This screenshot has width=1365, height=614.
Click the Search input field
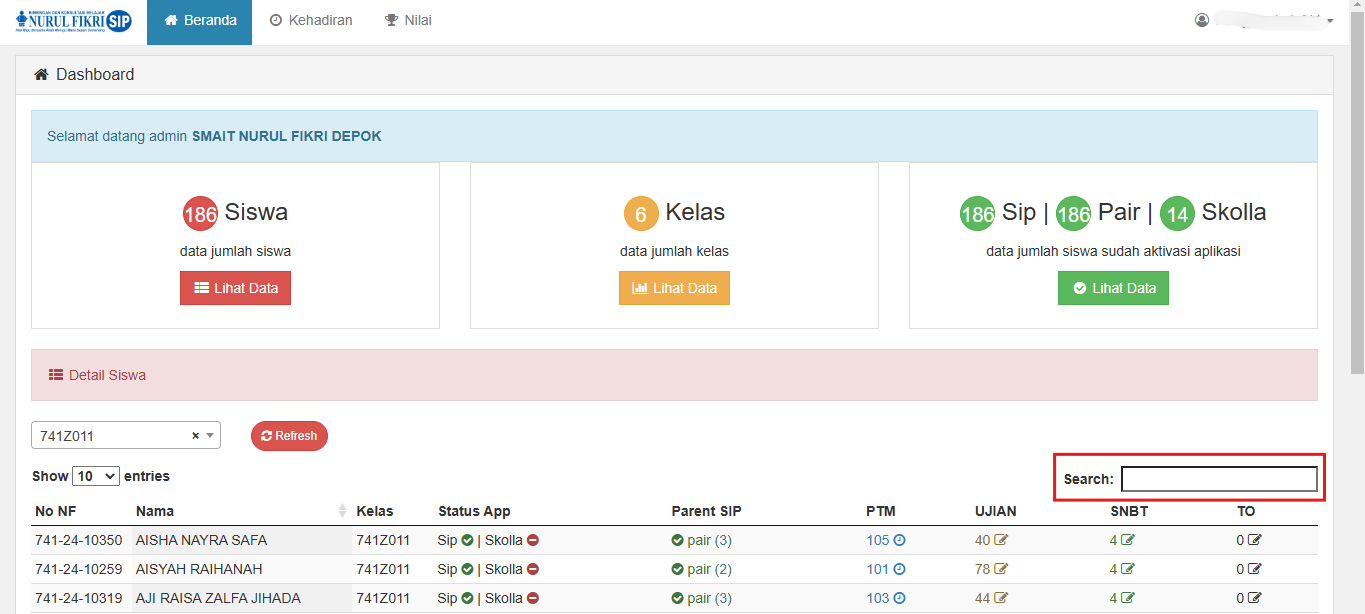point(1218,479)
